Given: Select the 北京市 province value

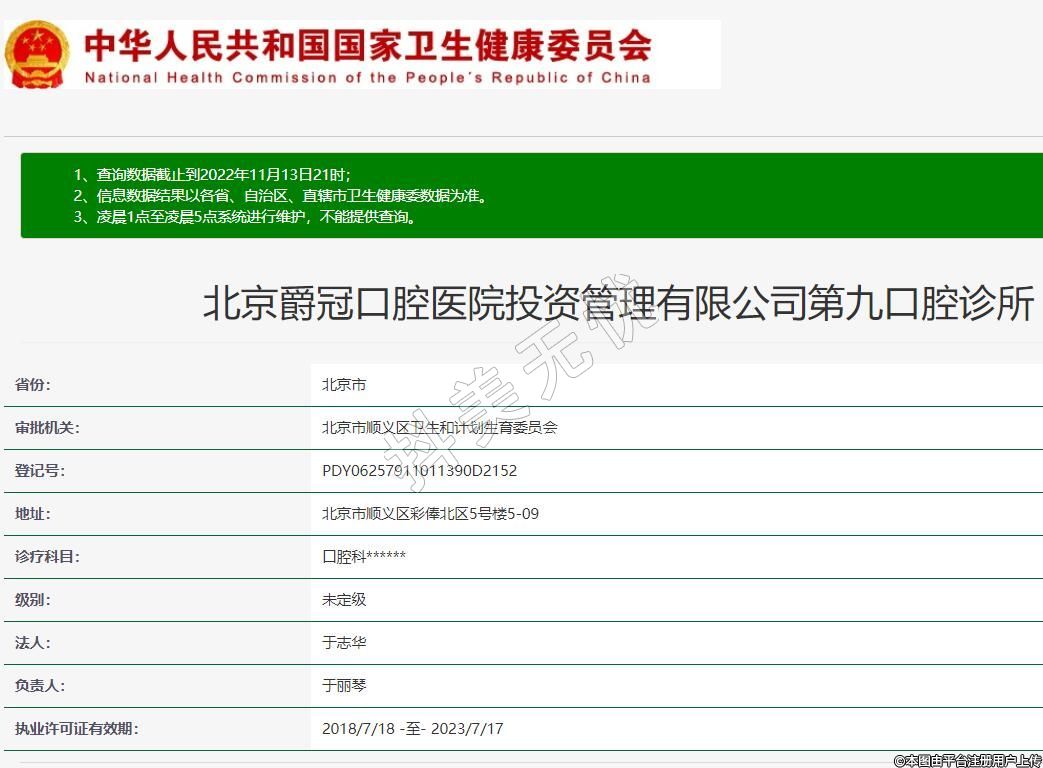Looking at the screenshot, I should [x=344, y=385].
